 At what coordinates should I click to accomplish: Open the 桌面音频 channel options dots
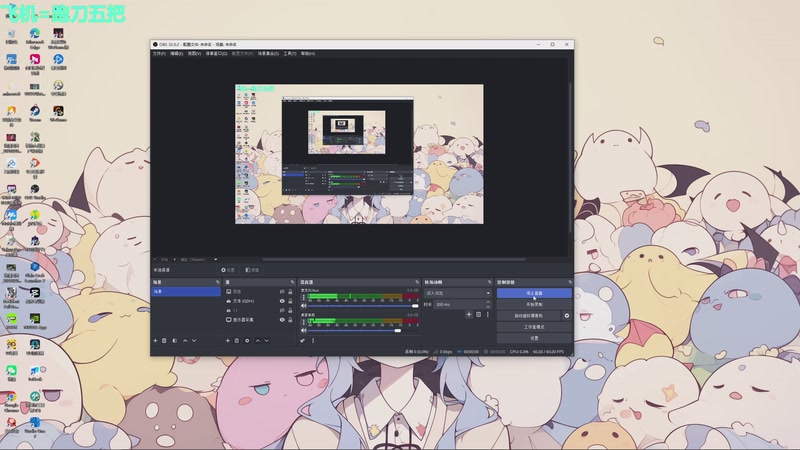[304, 322]
